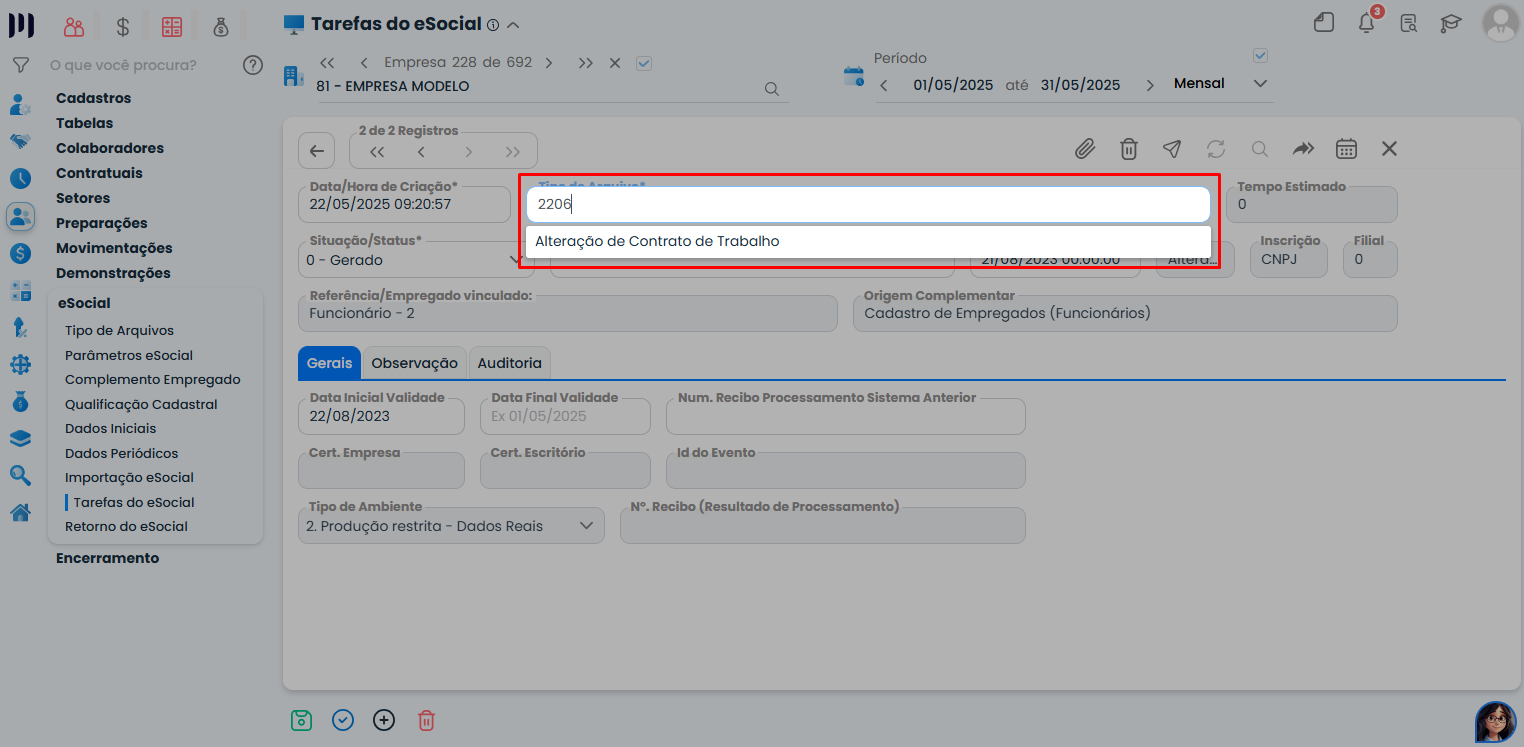Click the refresh icon in record toolbar

pyautogui.click(x=1216, y=149)
